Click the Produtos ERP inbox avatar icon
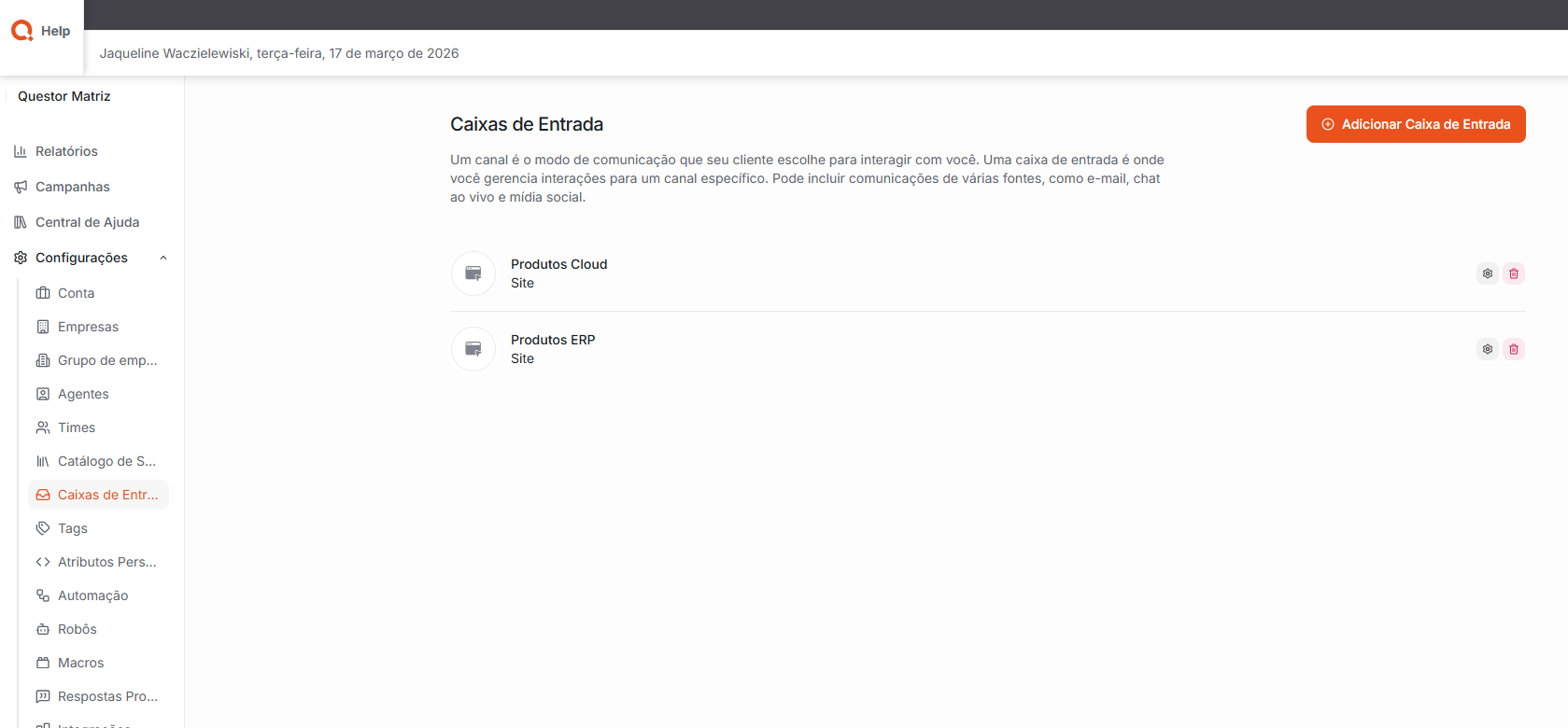Image resolution: width=1568 pixels, height=728 pixels. click(473, 349)
